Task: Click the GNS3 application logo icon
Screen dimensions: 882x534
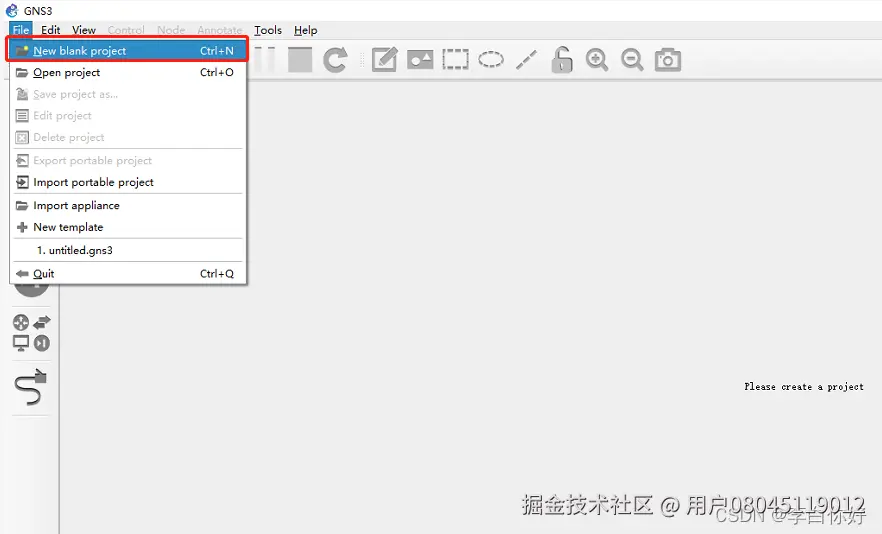Action: [12, 11]
